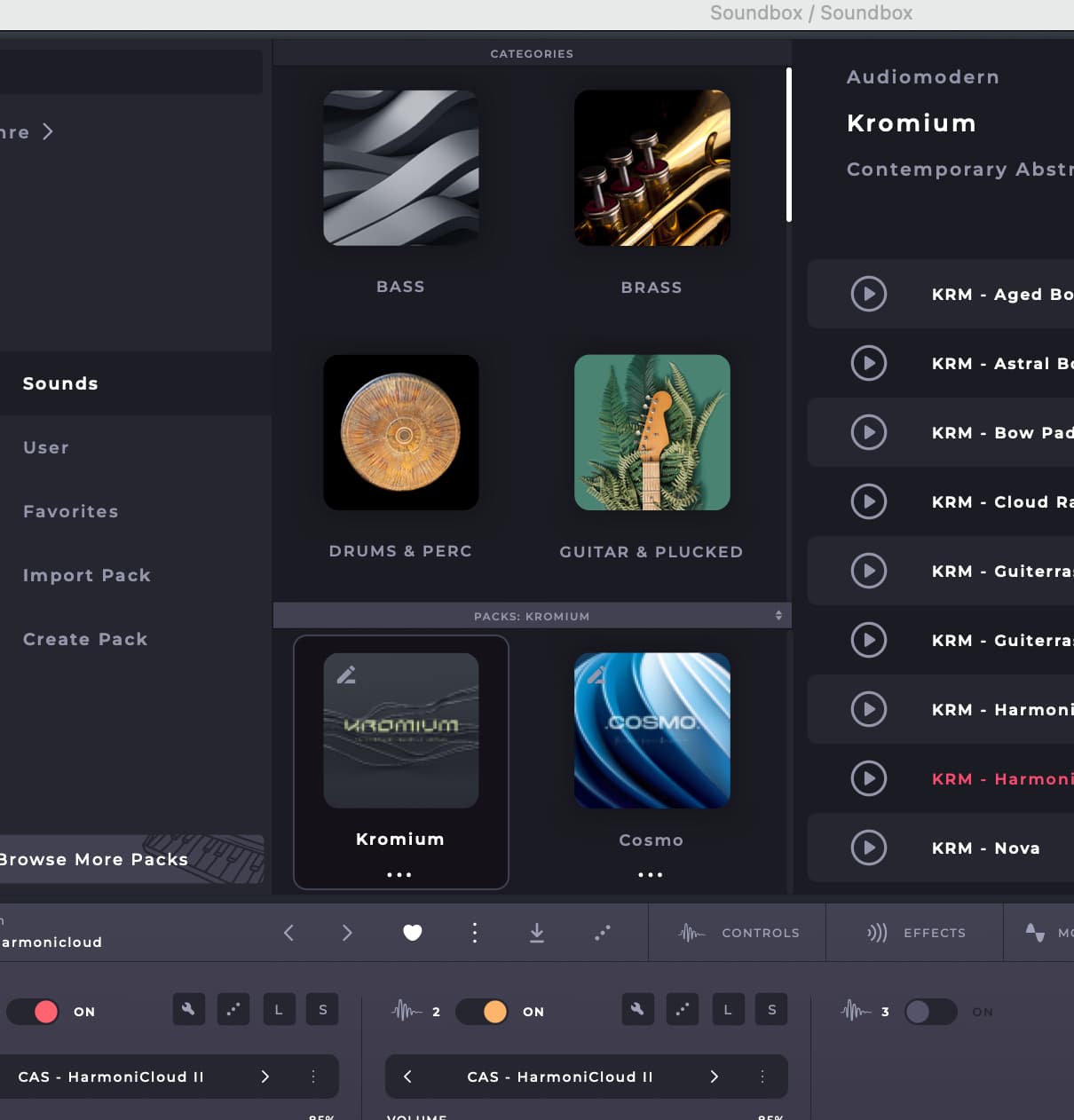Turn off the red ON layer switch

click(33, 1012)
